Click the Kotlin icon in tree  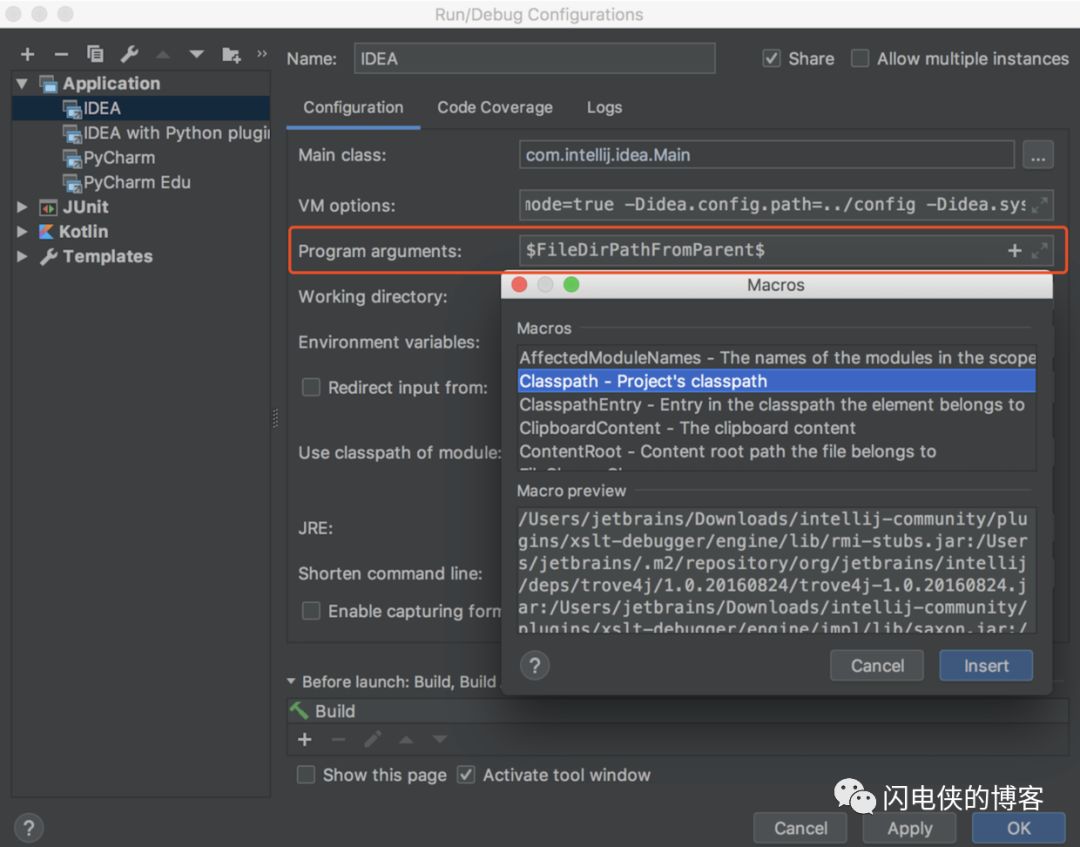(46, 232)
